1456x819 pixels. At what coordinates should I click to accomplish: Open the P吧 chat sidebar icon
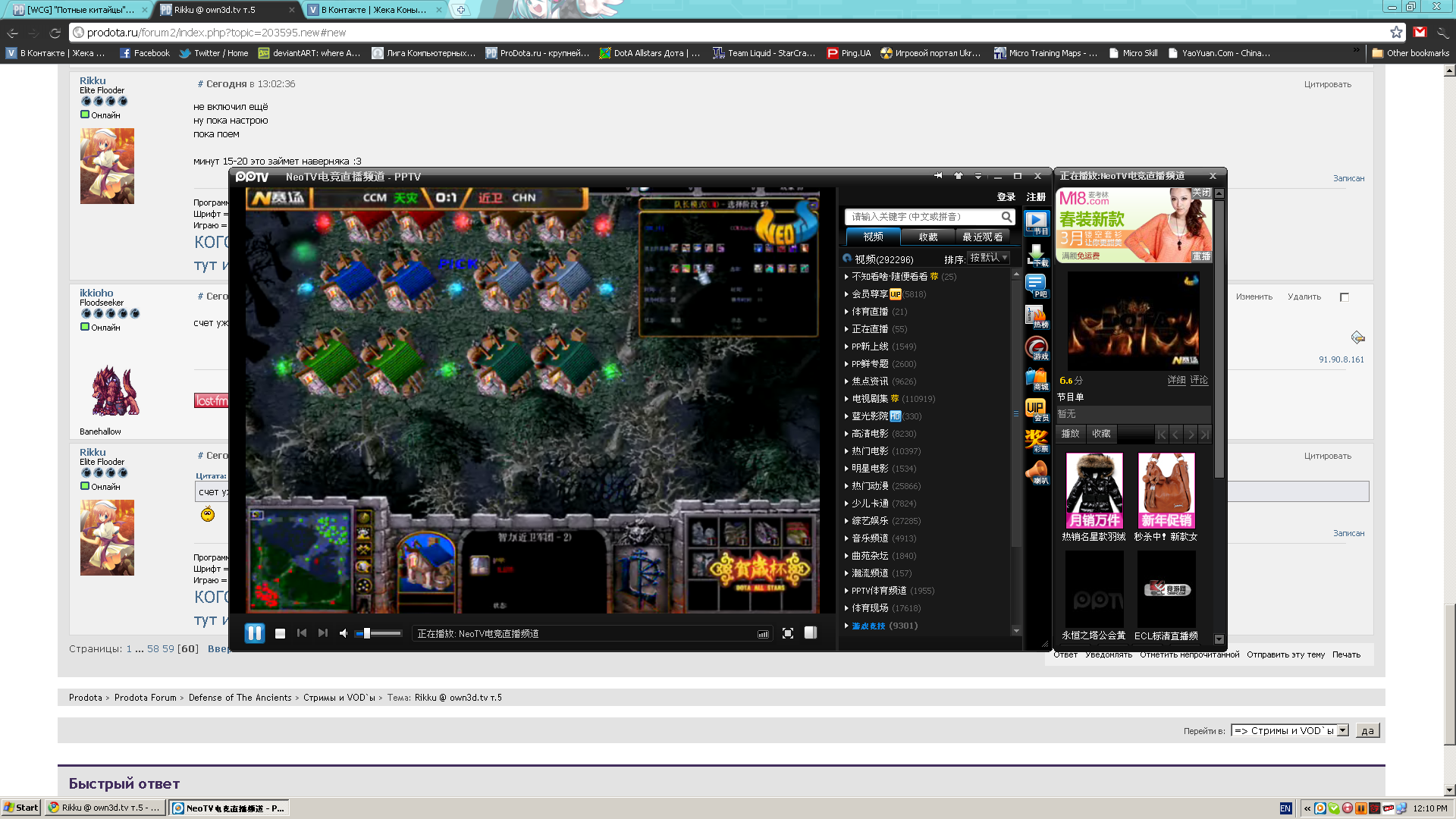click(x=1037, y=286)
